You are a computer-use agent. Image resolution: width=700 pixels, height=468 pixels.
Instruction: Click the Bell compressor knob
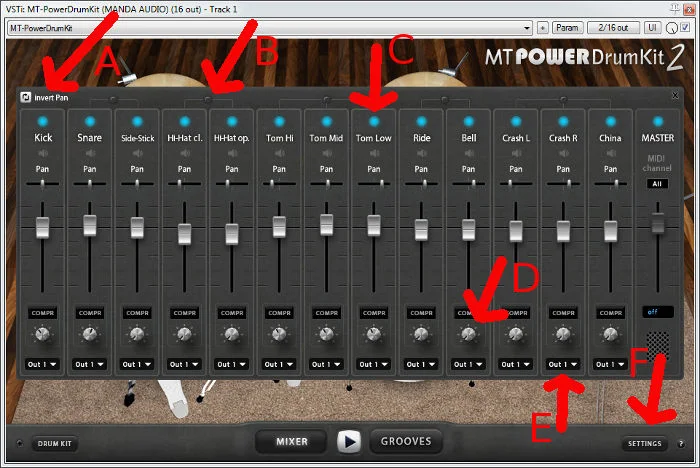468,334
